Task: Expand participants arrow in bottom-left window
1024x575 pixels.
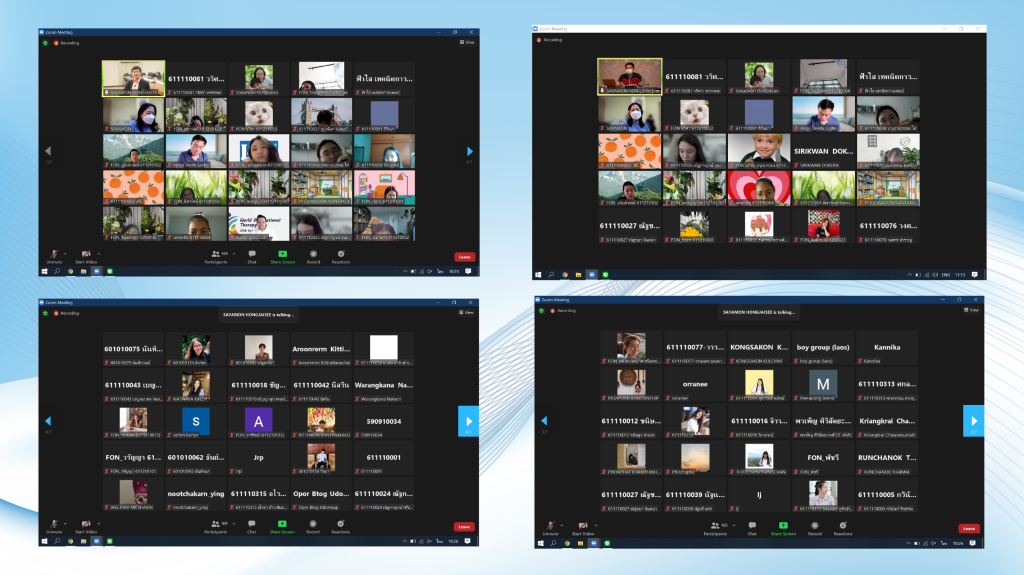Action: pos(234,523)
